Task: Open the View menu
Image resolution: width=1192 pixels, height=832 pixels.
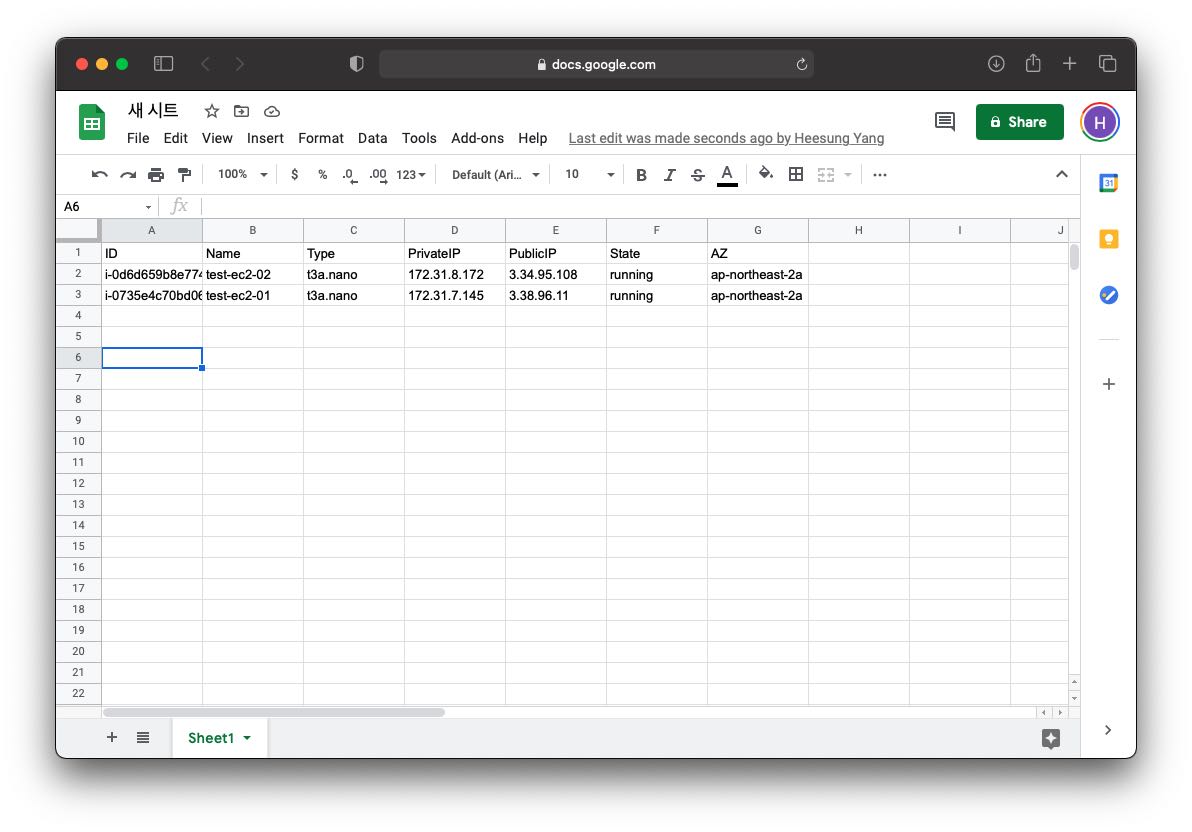Action: coord(217,138)
